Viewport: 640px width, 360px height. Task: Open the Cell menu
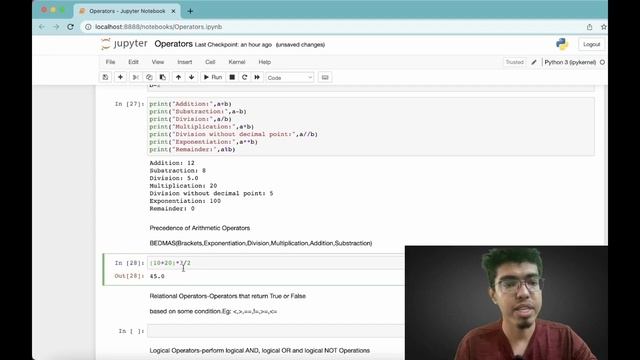pos(210,62)
